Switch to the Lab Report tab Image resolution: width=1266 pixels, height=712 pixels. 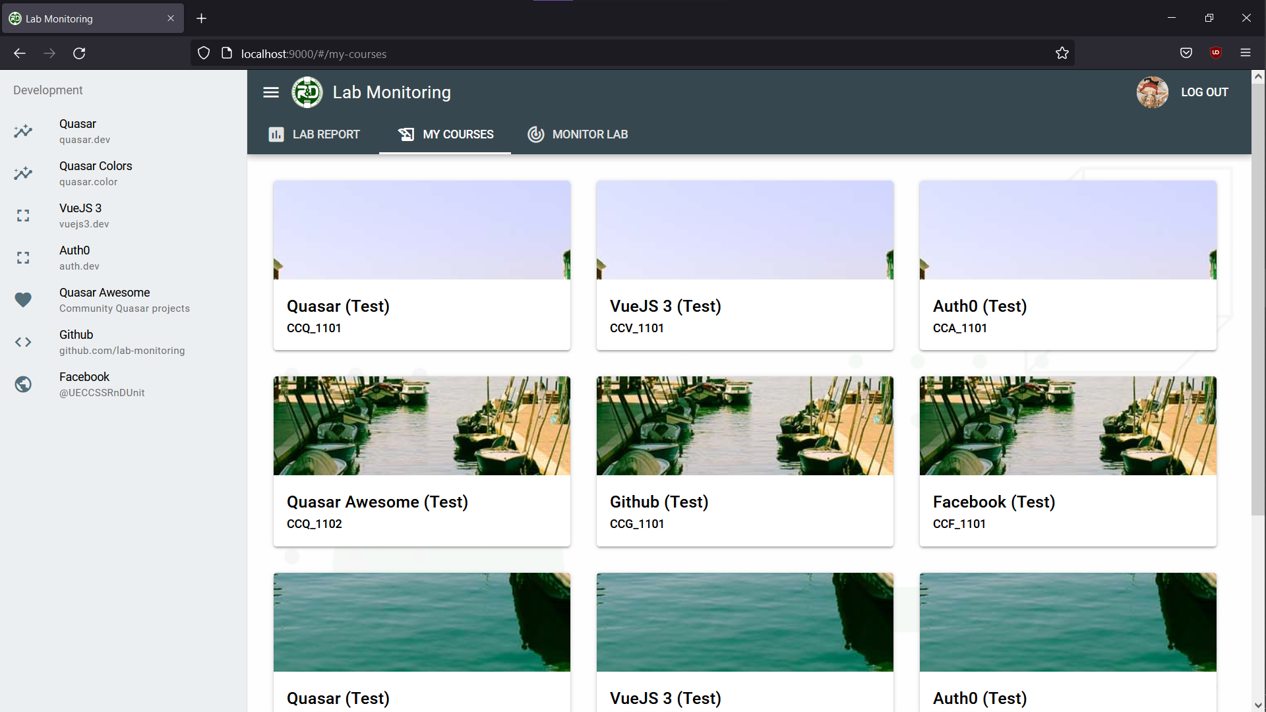314,134
